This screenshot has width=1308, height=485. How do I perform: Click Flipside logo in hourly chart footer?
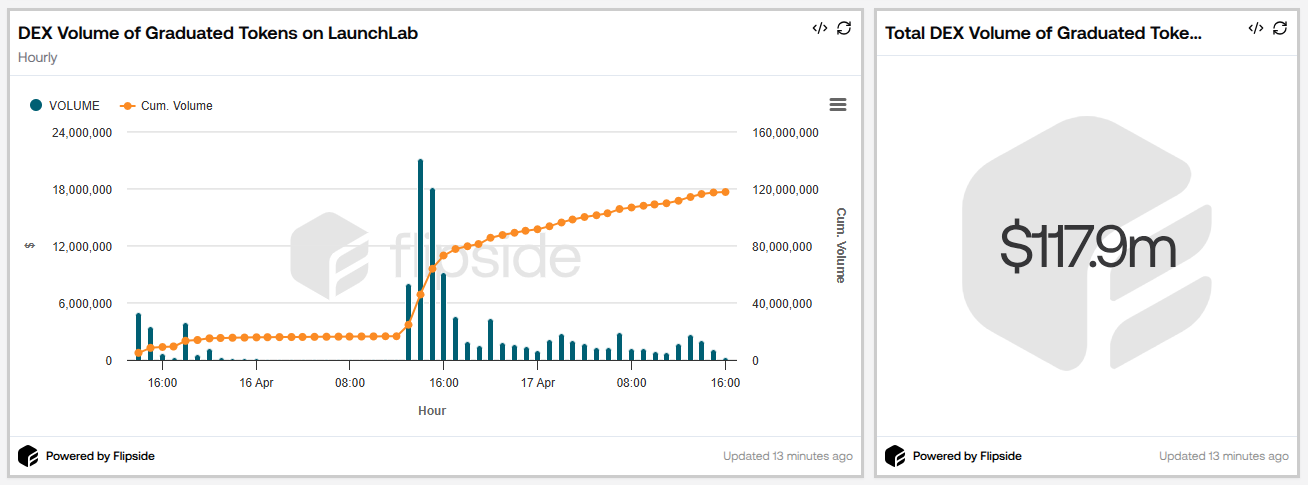coord(28,456)
